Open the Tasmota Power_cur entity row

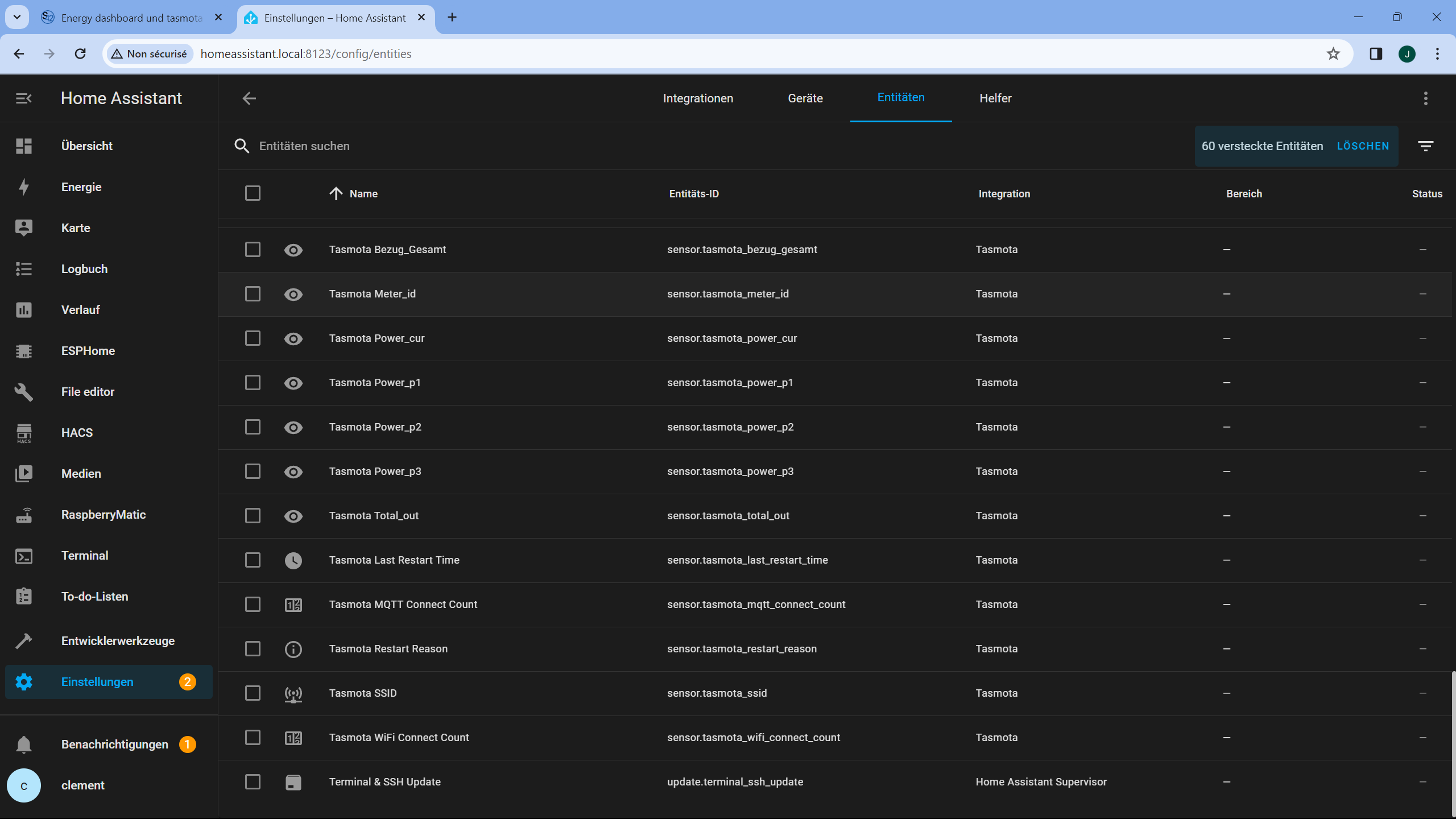tap(835, 338)
